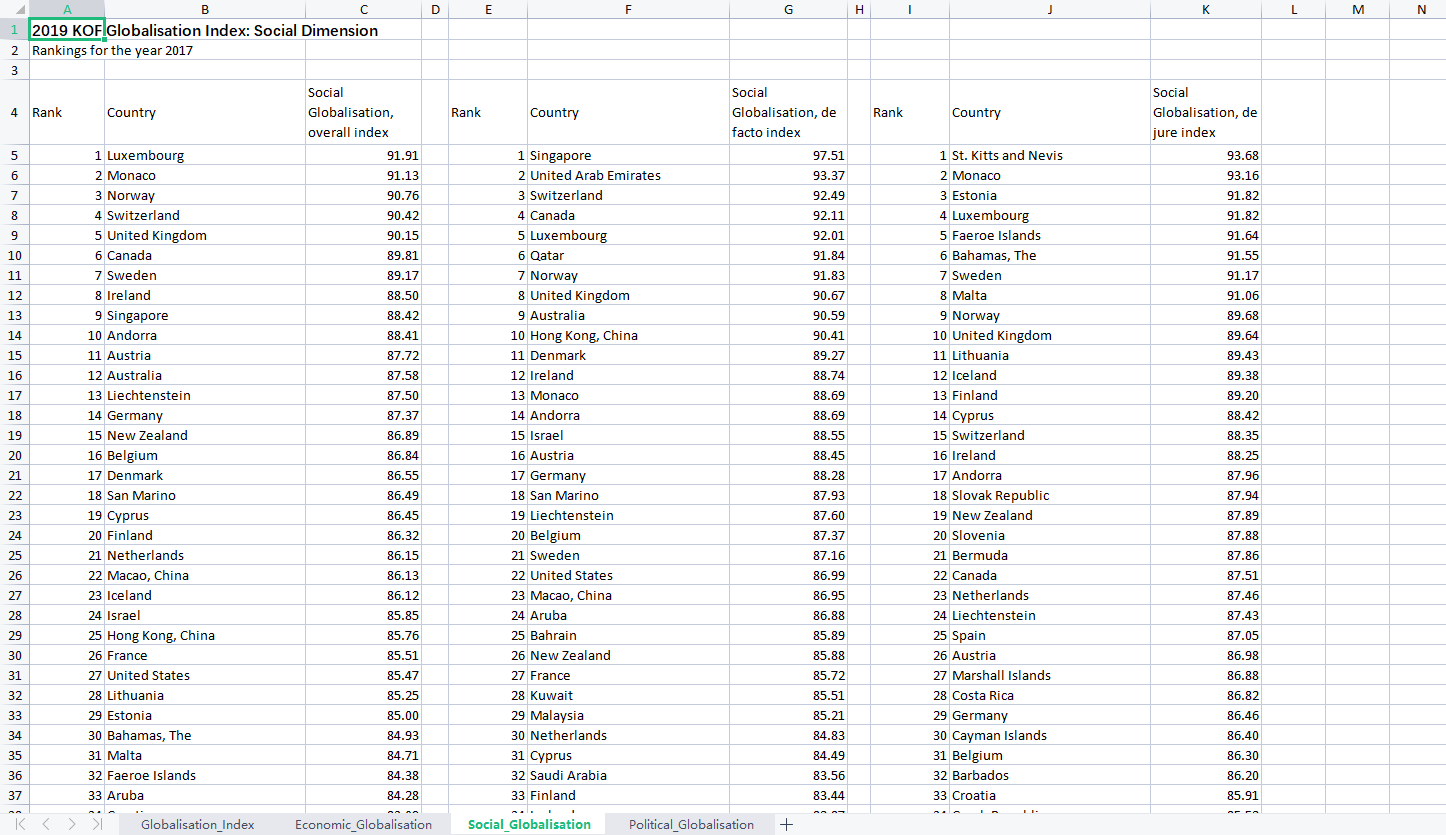Open the Globalisation_Index sheet tab
Image resolution: width=1446 pixels, height=835 pixels.
pyautogui.click(x=198, y=824)
